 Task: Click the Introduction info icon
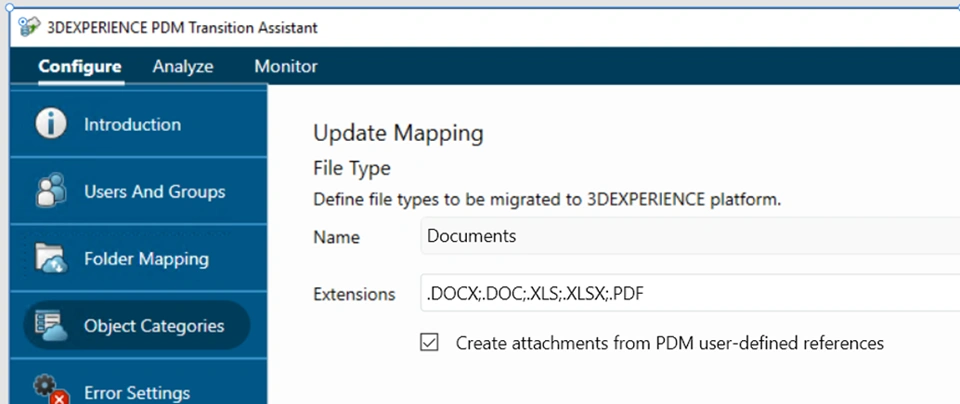[x=50, y=125]
